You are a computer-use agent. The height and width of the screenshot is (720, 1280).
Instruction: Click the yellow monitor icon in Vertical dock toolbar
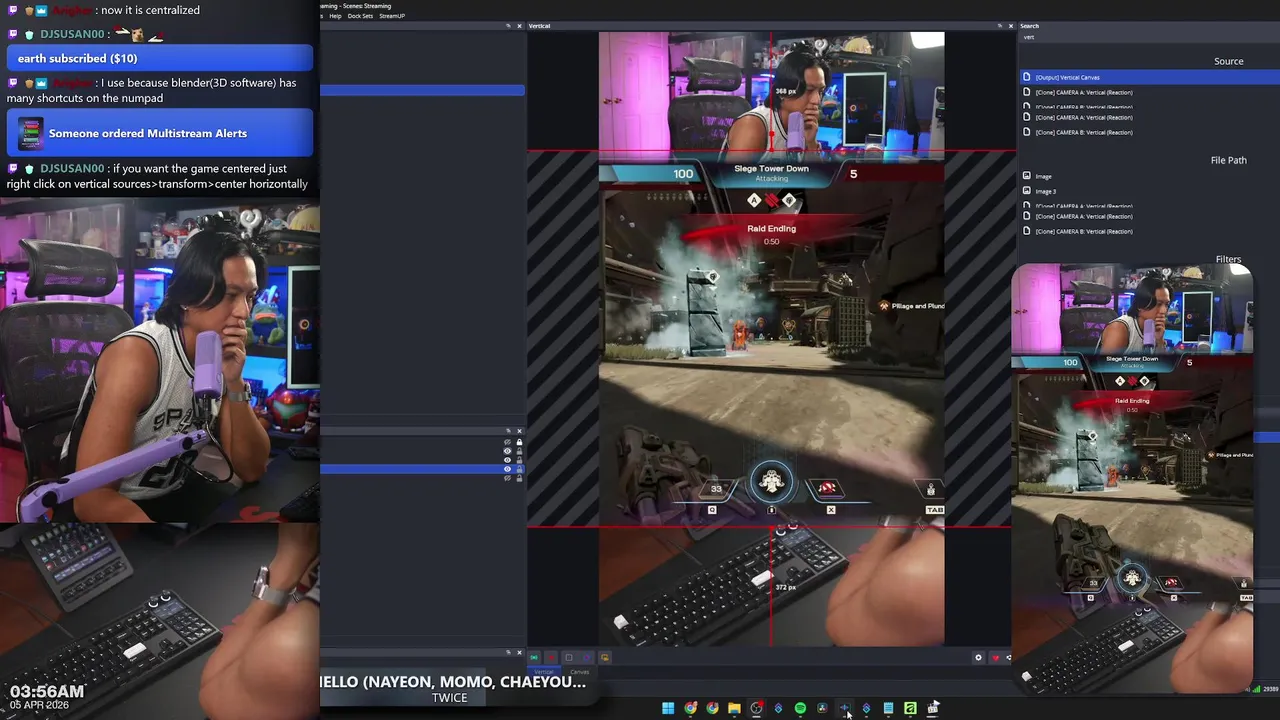pos(604,657)
